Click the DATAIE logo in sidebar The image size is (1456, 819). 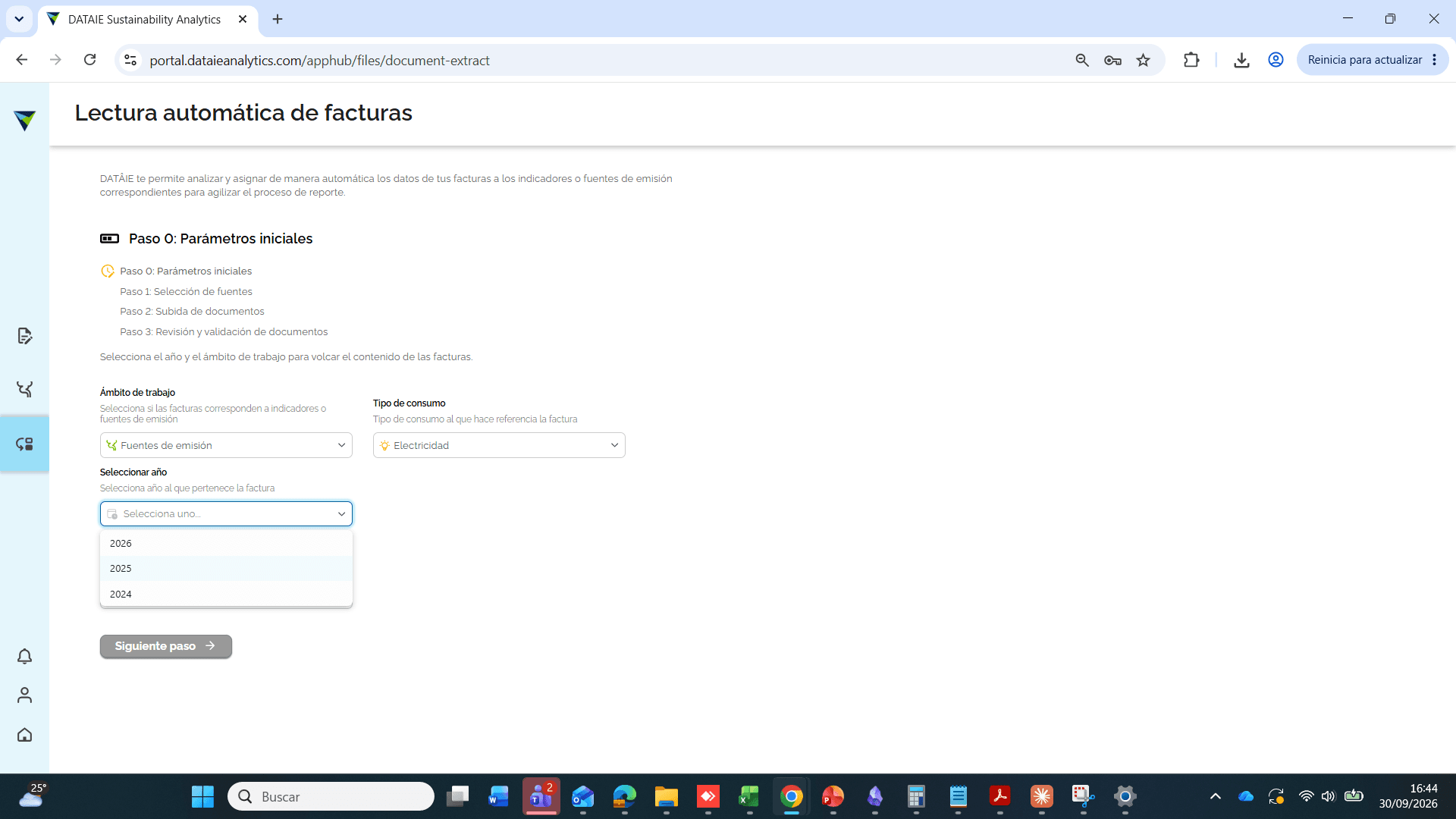24,120
